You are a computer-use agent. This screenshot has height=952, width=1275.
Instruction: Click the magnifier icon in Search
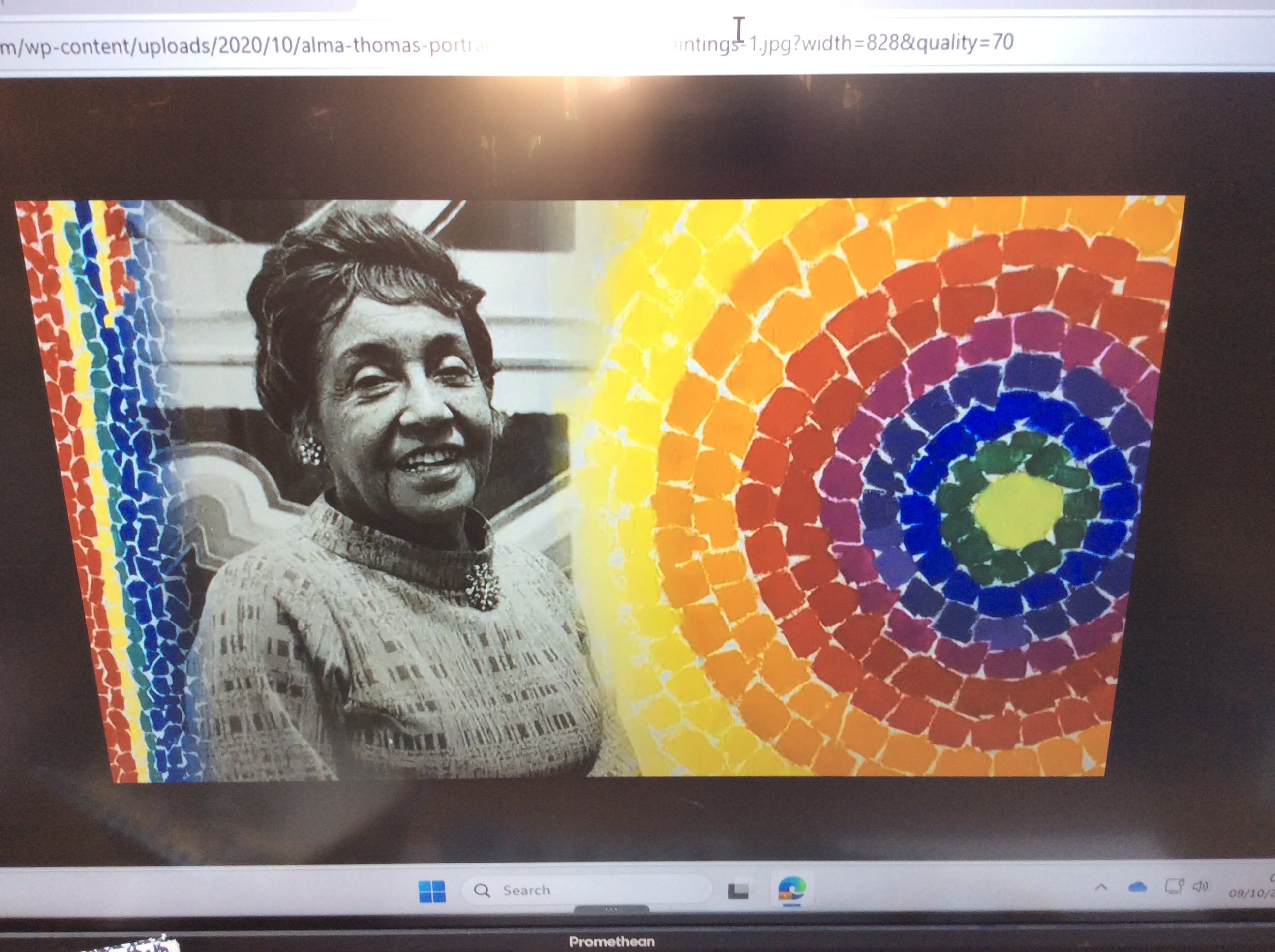pyautogui.click(x=482, y=891)
